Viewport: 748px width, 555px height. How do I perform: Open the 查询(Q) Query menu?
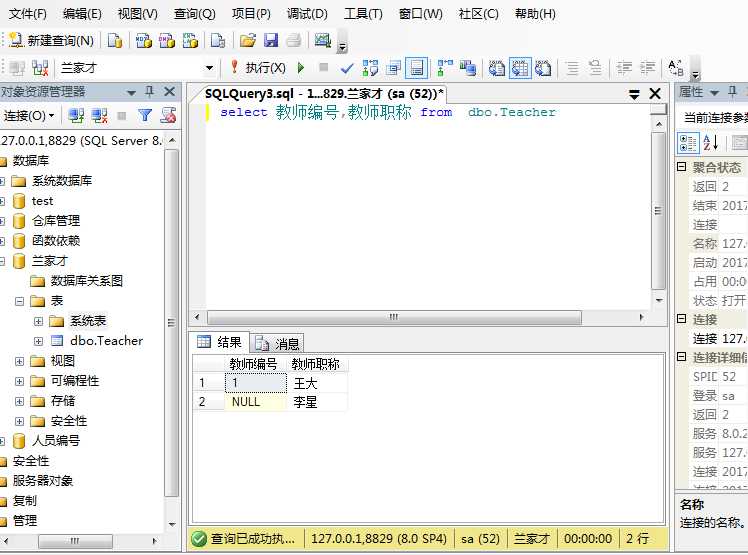coord(195,14)
